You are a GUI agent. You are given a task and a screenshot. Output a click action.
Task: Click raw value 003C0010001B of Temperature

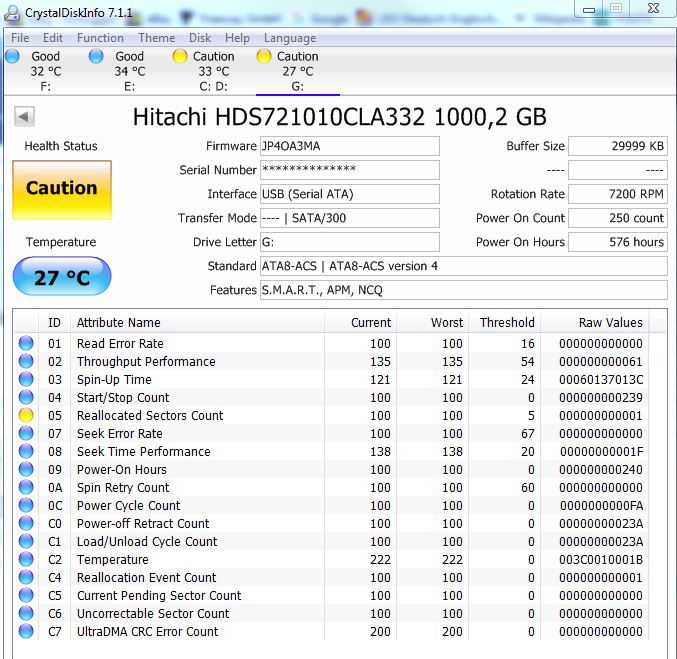pos(601,559)
